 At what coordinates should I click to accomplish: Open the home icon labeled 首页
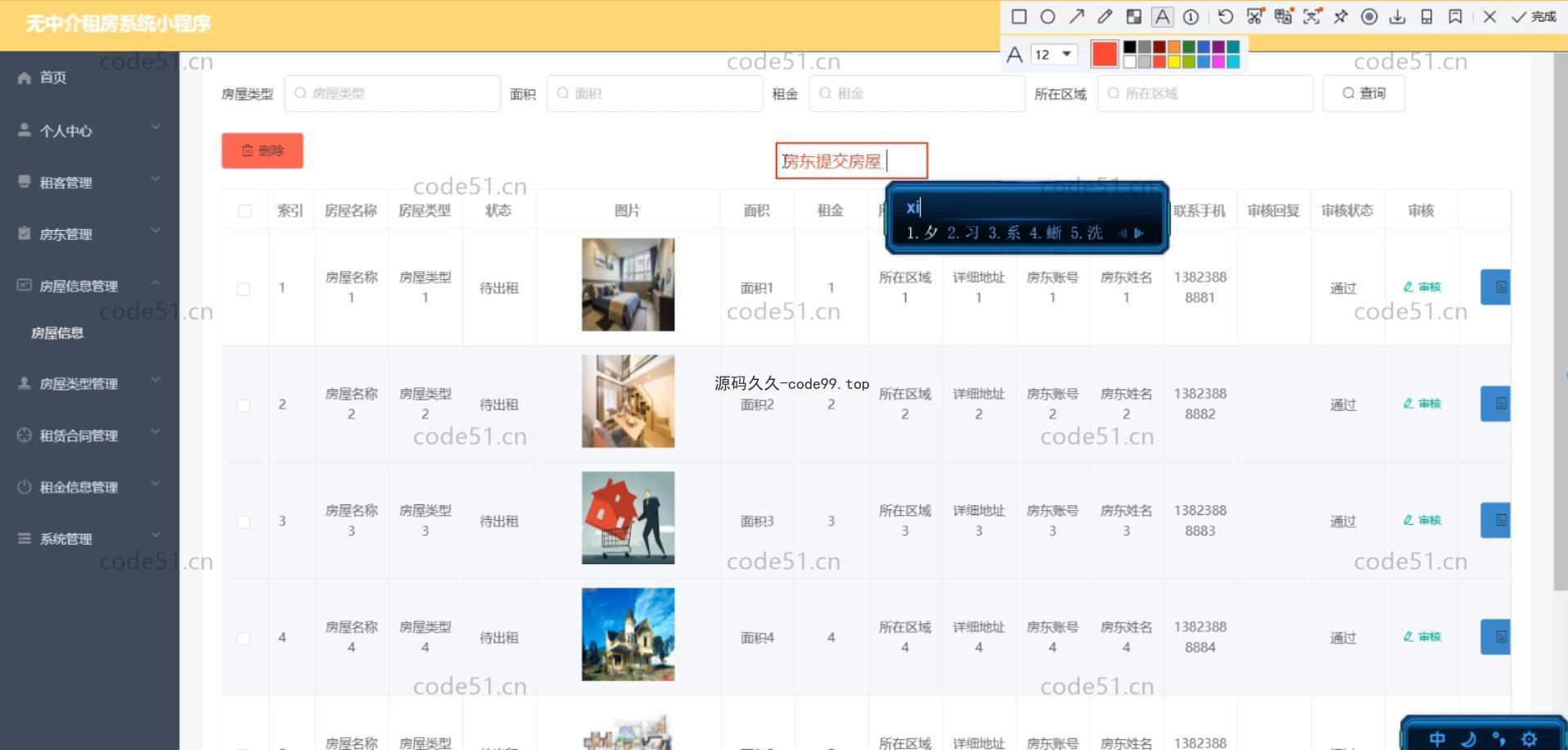click(x=25, y=78)
